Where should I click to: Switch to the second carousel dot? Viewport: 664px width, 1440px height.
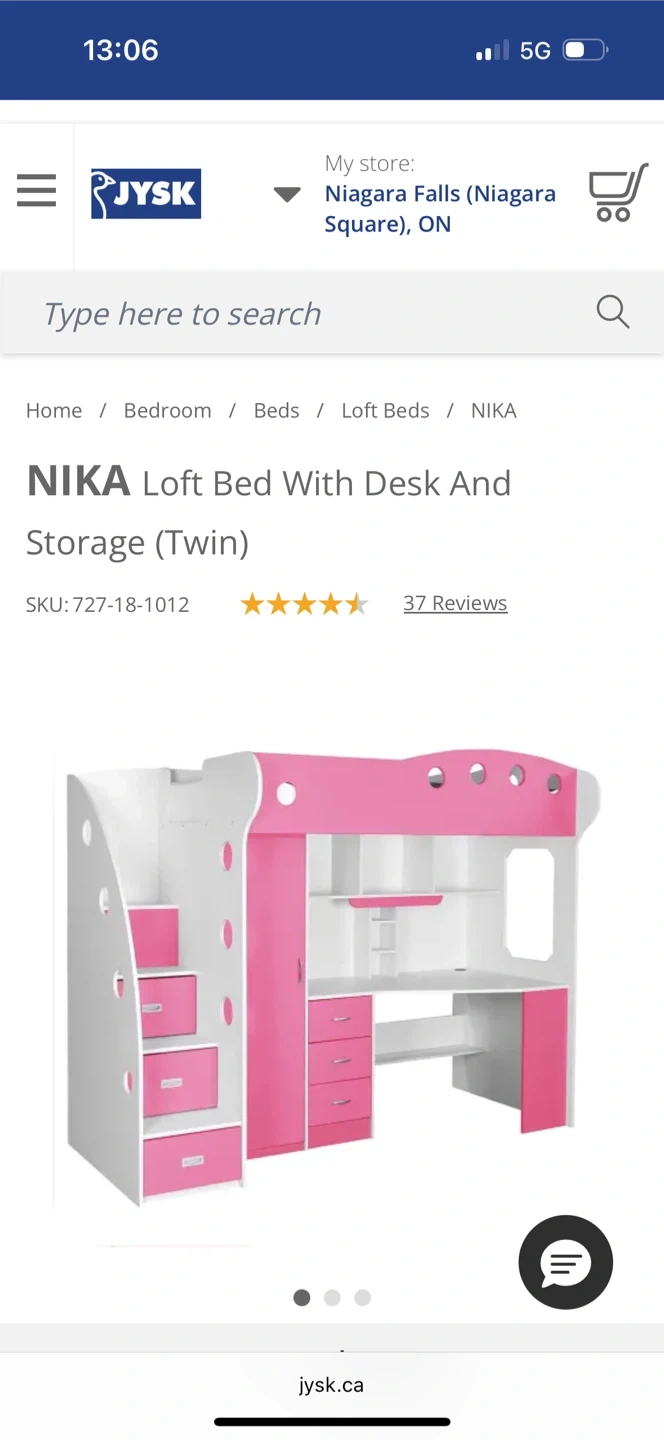(x=332, y=1297)
